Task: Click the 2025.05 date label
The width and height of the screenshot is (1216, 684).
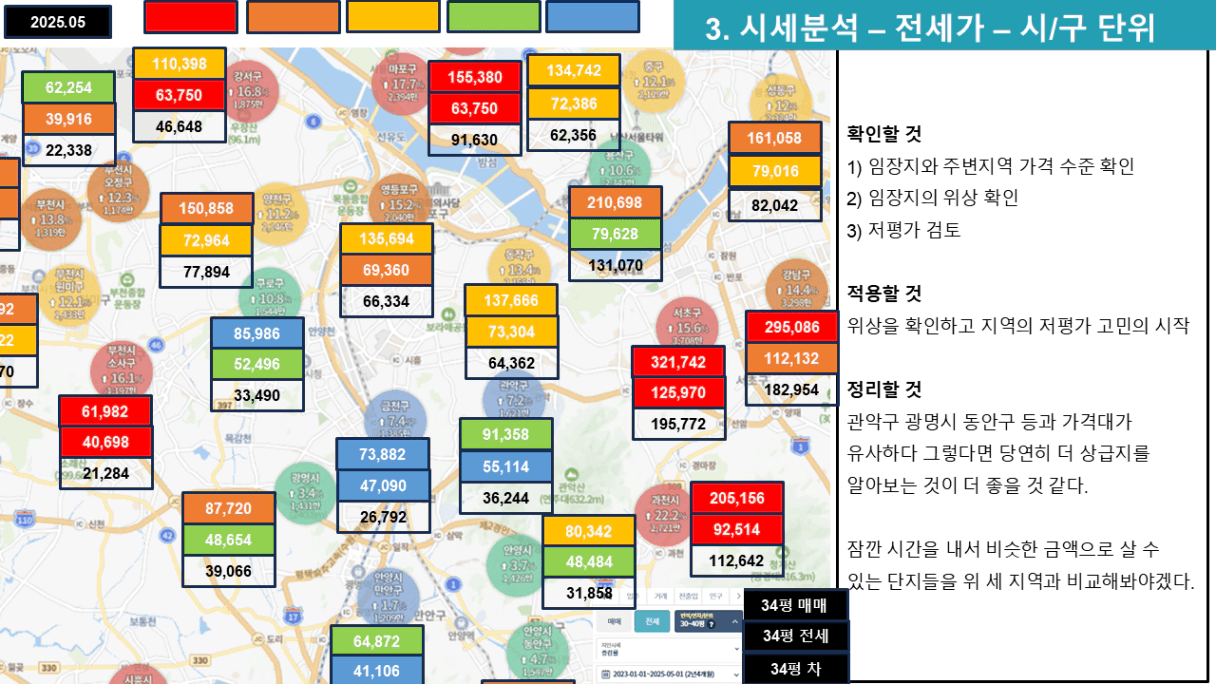Action: click(58, 21)
